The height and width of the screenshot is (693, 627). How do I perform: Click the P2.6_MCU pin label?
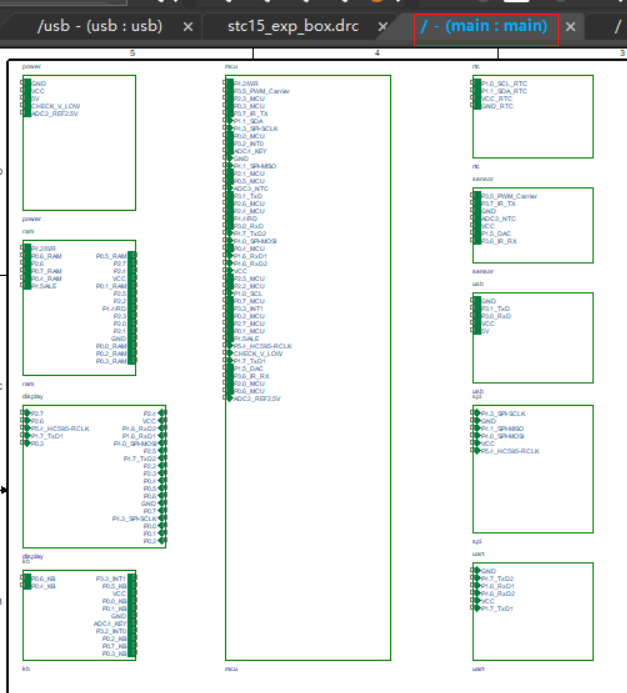coord(250,204)
